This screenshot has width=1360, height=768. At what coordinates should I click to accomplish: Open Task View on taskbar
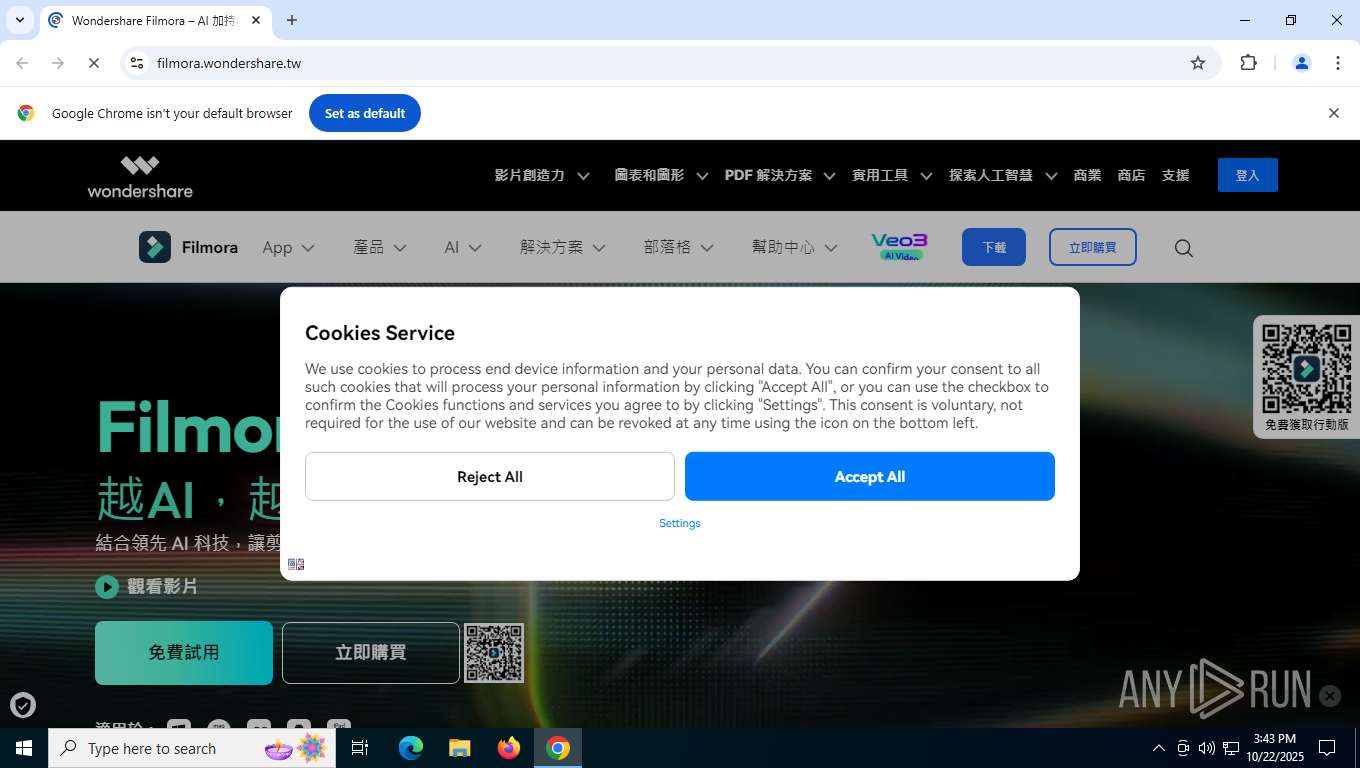[360, 748]
